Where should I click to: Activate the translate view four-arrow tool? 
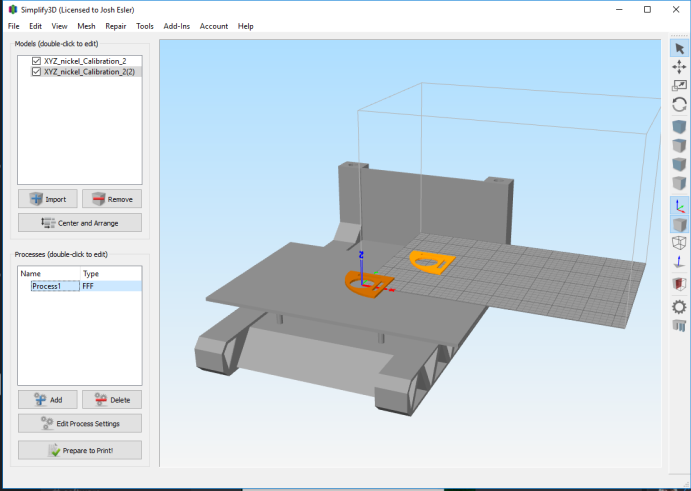tap(679, 67)
